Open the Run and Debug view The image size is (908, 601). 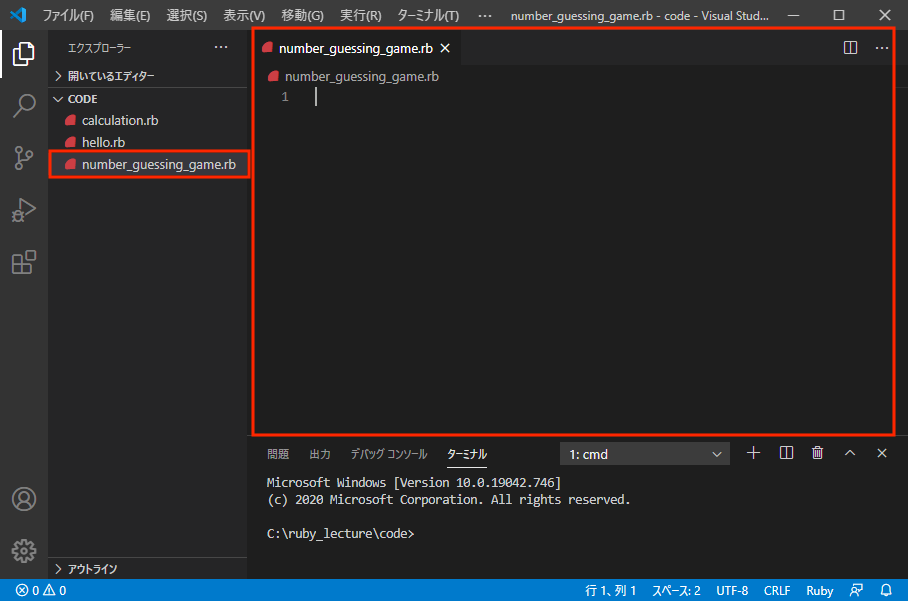pos(24,210)
